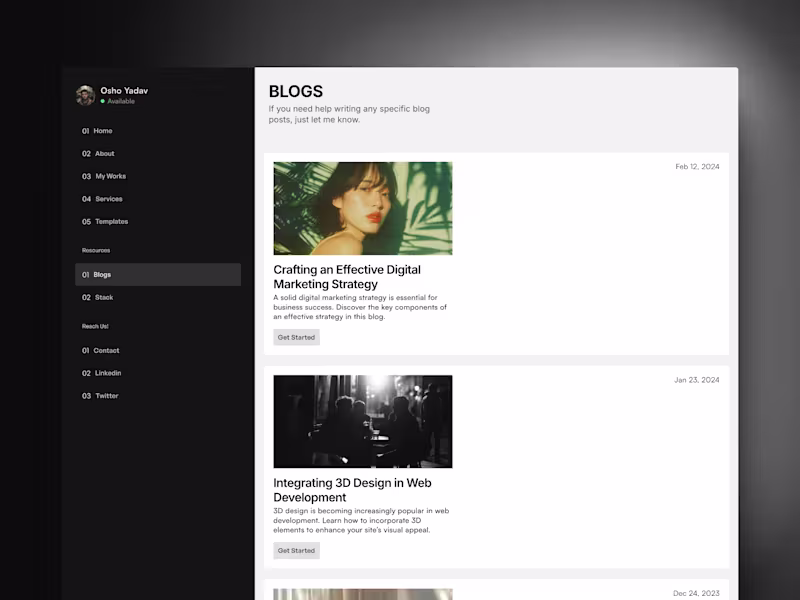Click the Osho Yadav name text

(124, 91)
